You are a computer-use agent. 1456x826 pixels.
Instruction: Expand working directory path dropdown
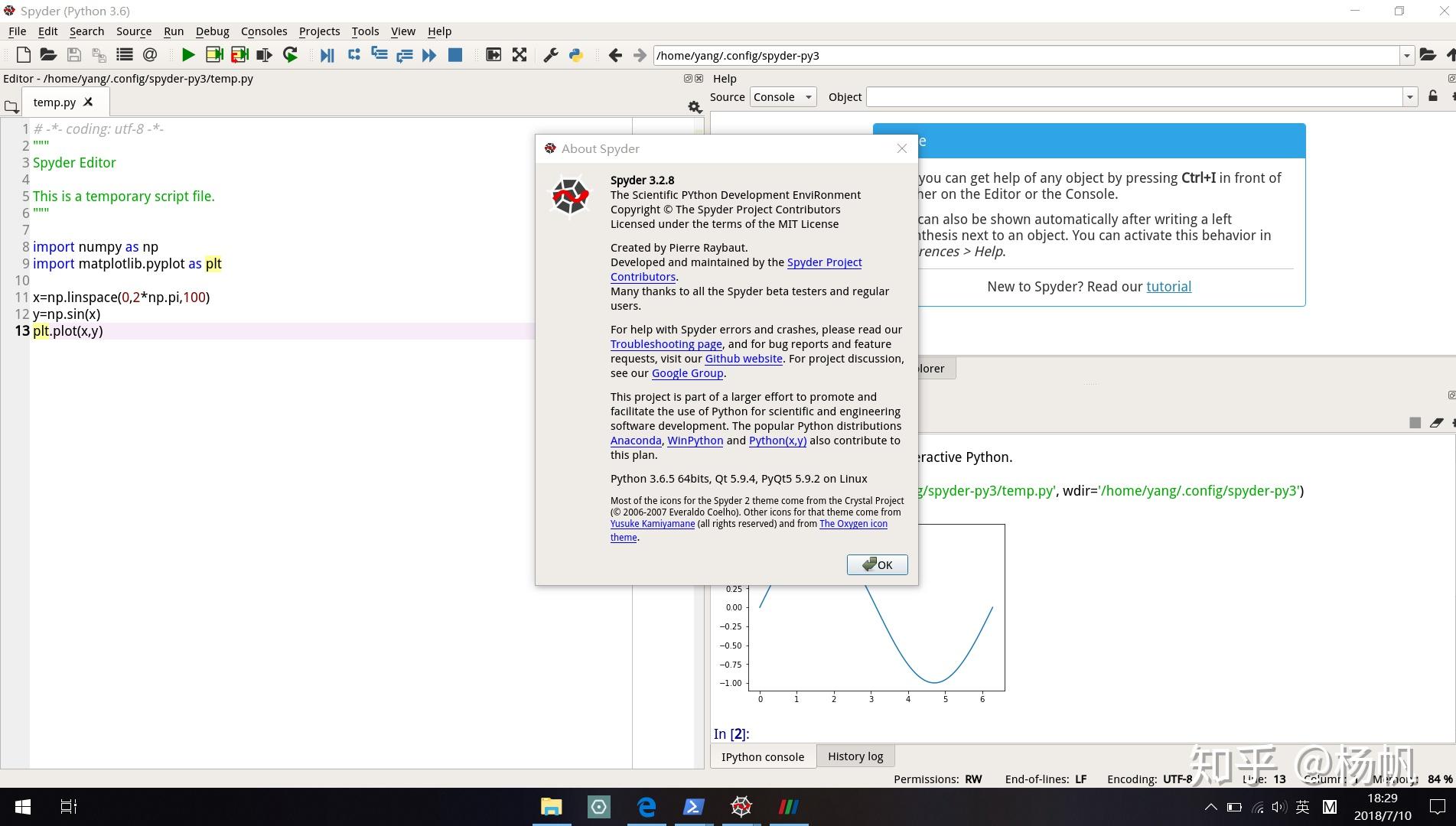coord(1406,56)
